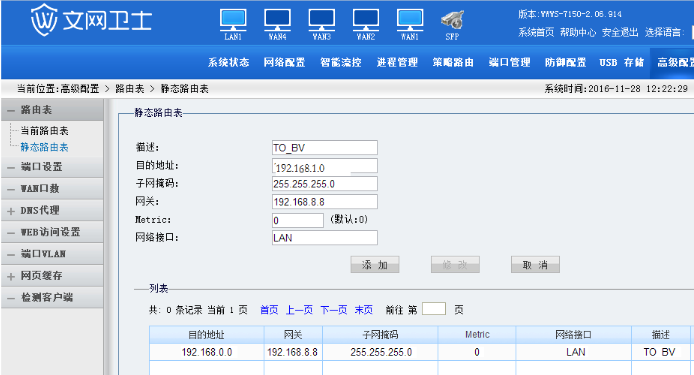694x375 pixels.
Task: Click the 目的地址 input field
Action: tap(325, 166)
